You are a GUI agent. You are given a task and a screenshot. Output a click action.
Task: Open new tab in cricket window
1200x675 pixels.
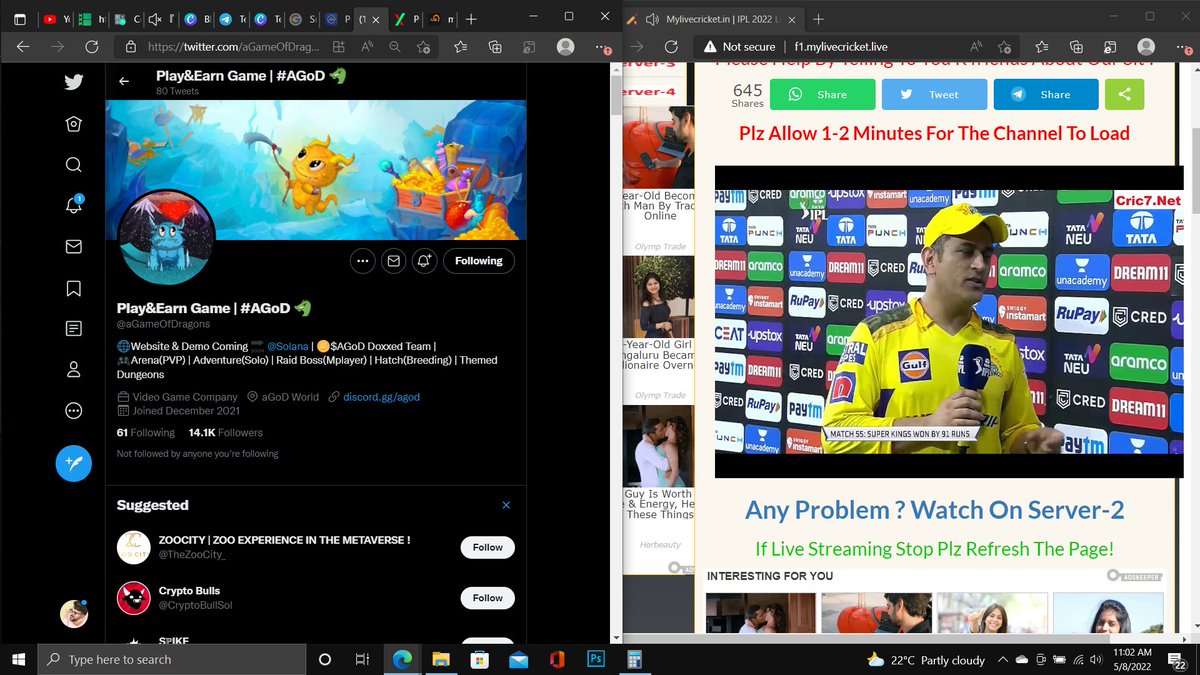(818, 19)
